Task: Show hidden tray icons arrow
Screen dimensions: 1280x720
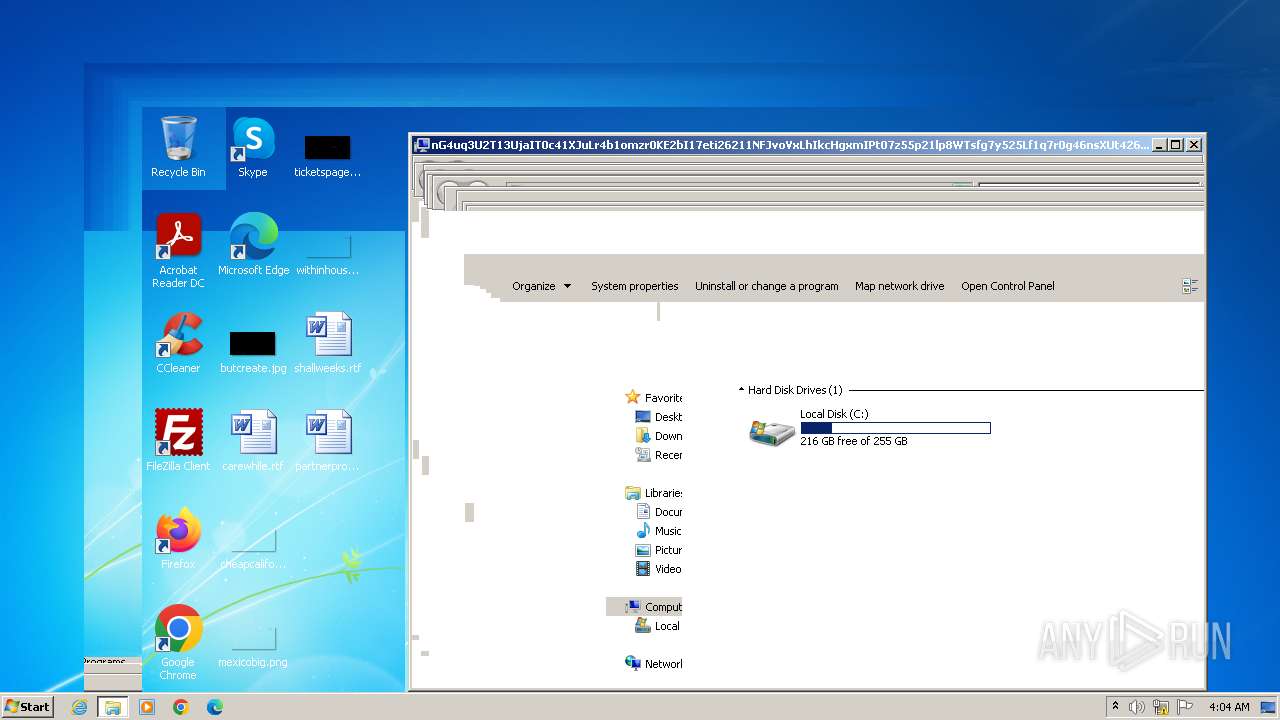Action: pyautogui.click(x=1115, y=706)
